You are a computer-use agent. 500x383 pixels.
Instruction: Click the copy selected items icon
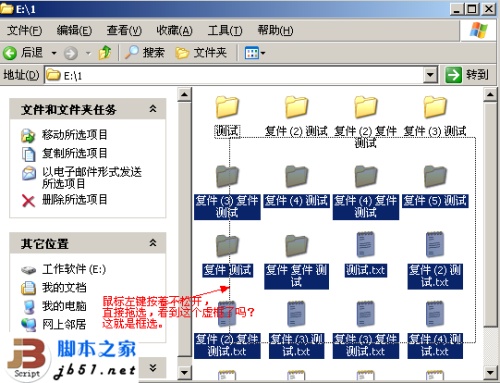point(28,154)
